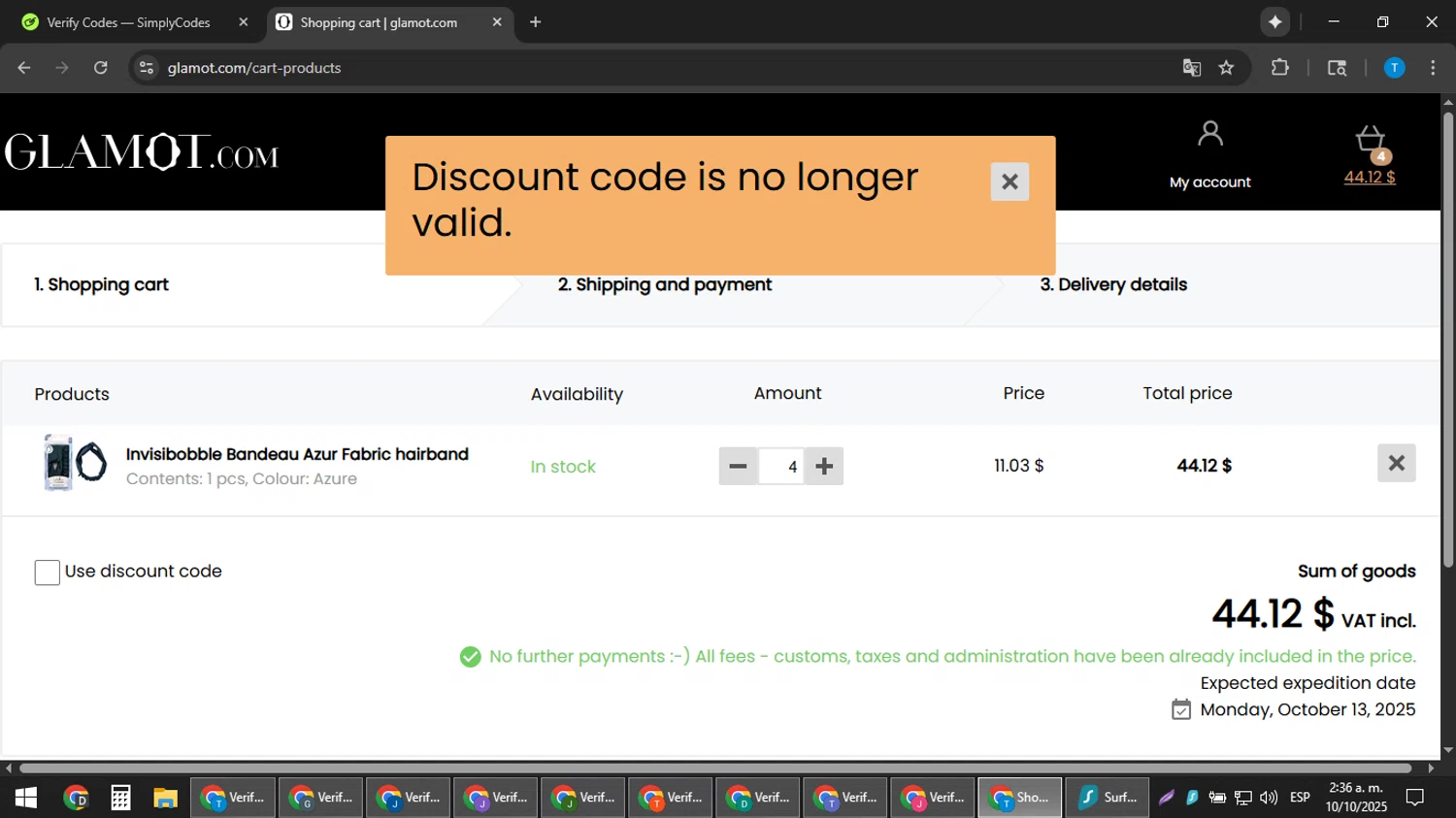
Task: Switch to Surf... taskbar app
Action: coord(1108,798)
